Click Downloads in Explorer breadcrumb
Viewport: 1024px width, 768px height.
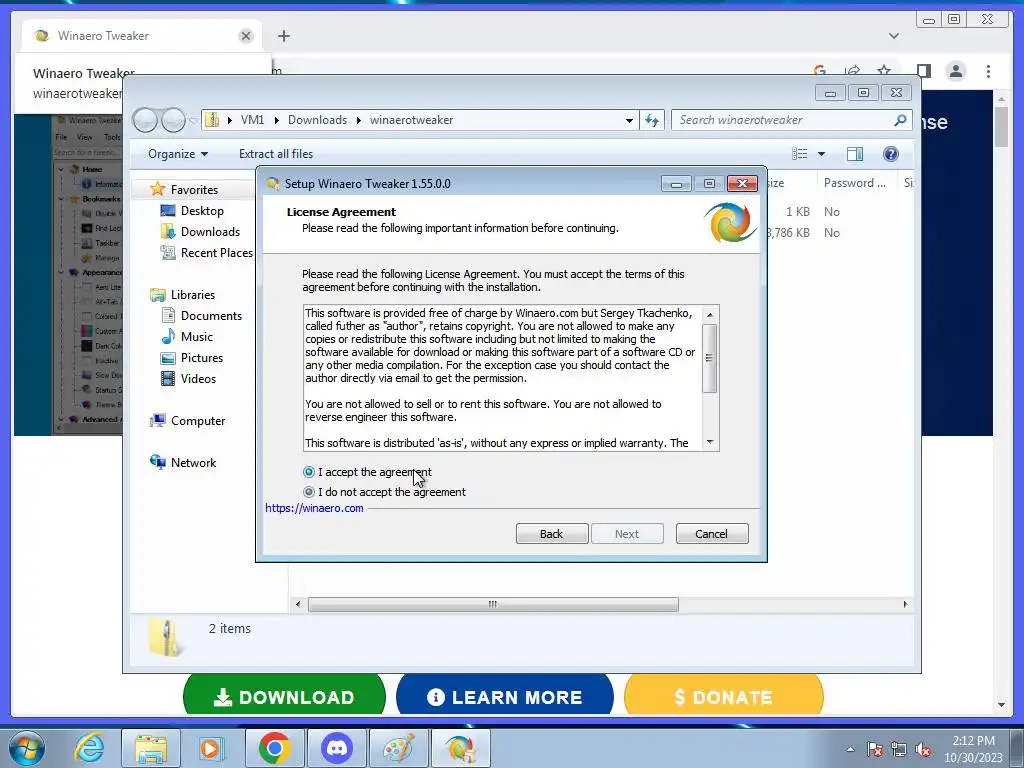pyautogui.click(x=317, y=120)
